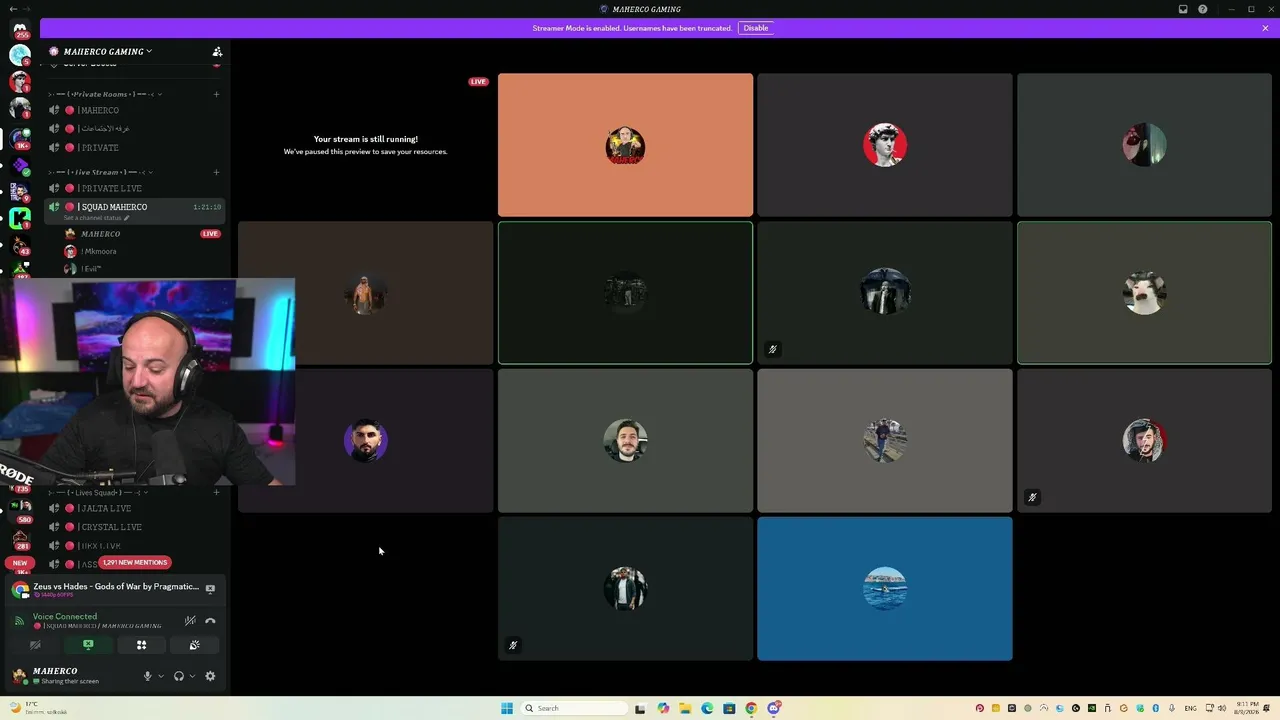Join the PRIVATE LIVE voice channel
Viewport: 1280px width, 720px height.
pos(134,188)
